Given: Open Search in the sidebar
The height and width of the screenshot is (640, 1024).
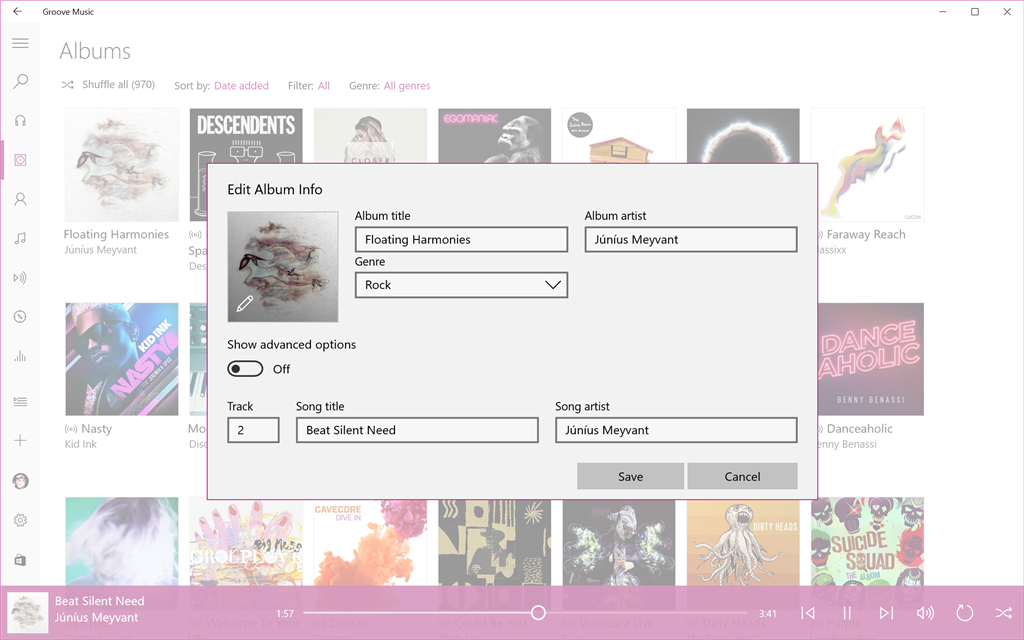Looking at the screenshot, I should pyautogui.click(x=20, y=81).
